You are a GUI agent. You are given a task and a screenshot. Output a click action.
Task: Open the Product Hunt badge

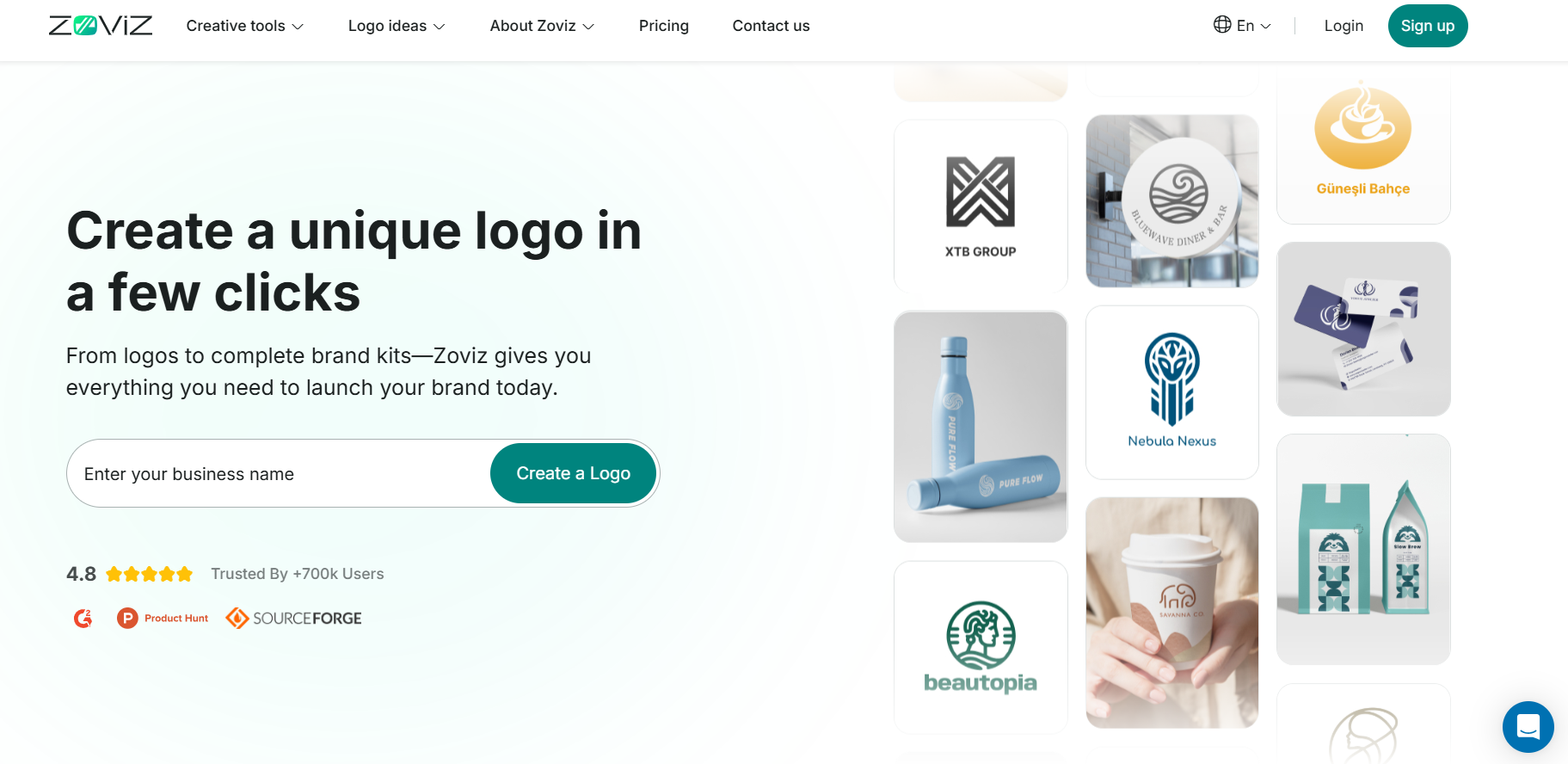click(x=163, y=618)
